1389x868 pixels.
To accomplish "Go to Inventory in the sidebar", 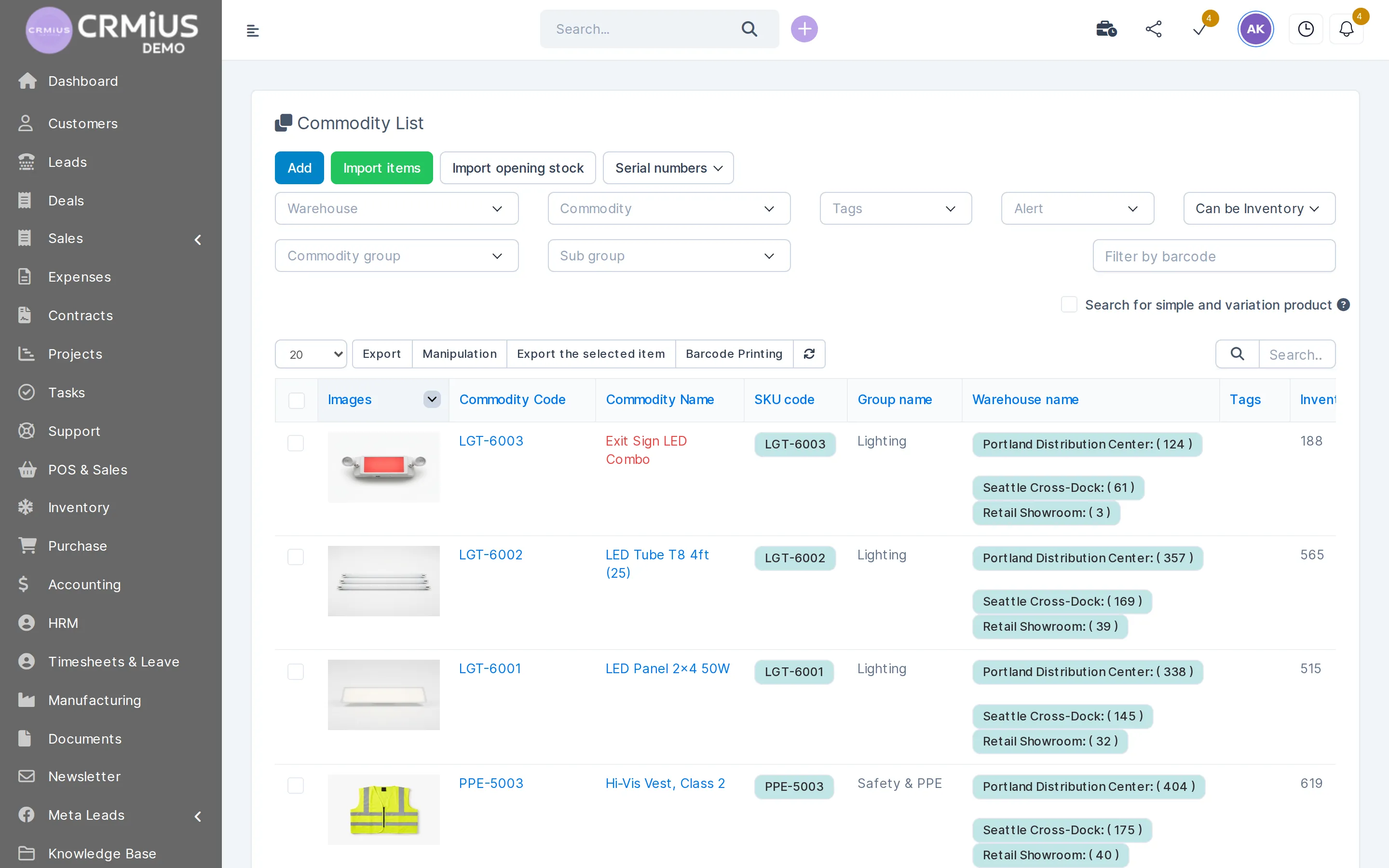I will 79,507.
